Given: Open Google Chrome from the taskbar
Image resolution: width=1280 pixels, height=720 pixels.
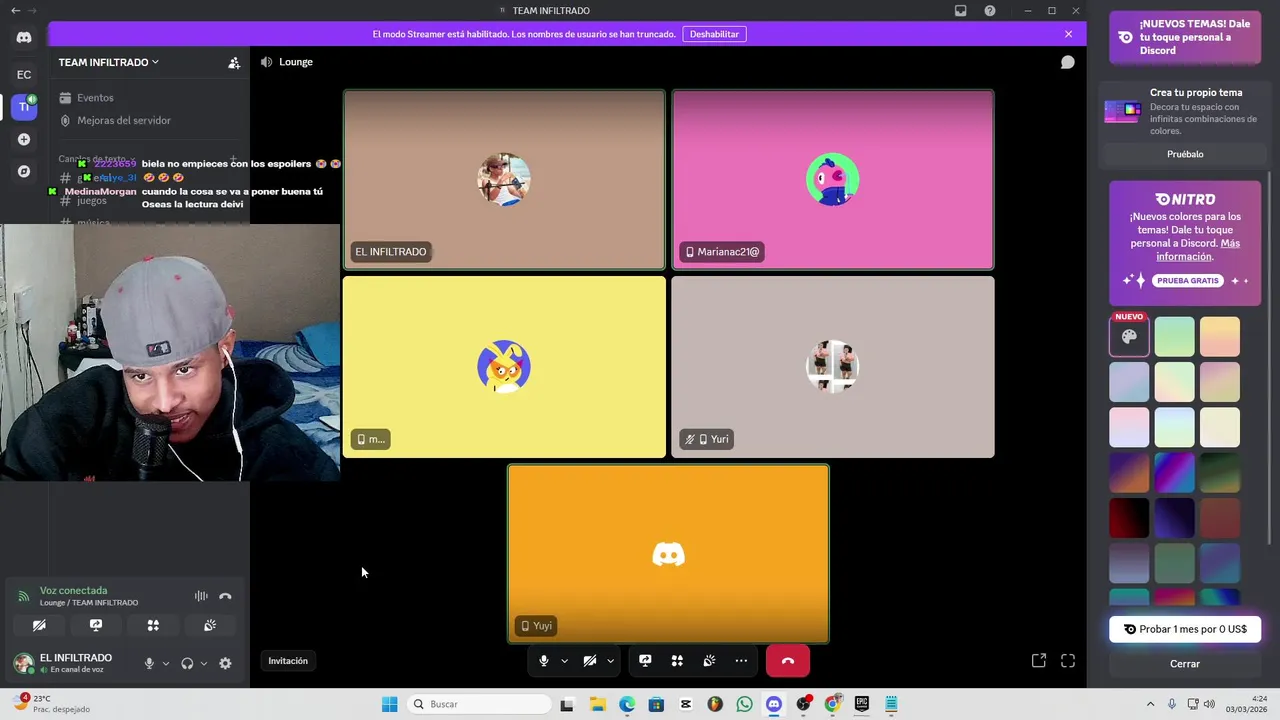Looking at the screenshot, I should (x=832, y=704).
